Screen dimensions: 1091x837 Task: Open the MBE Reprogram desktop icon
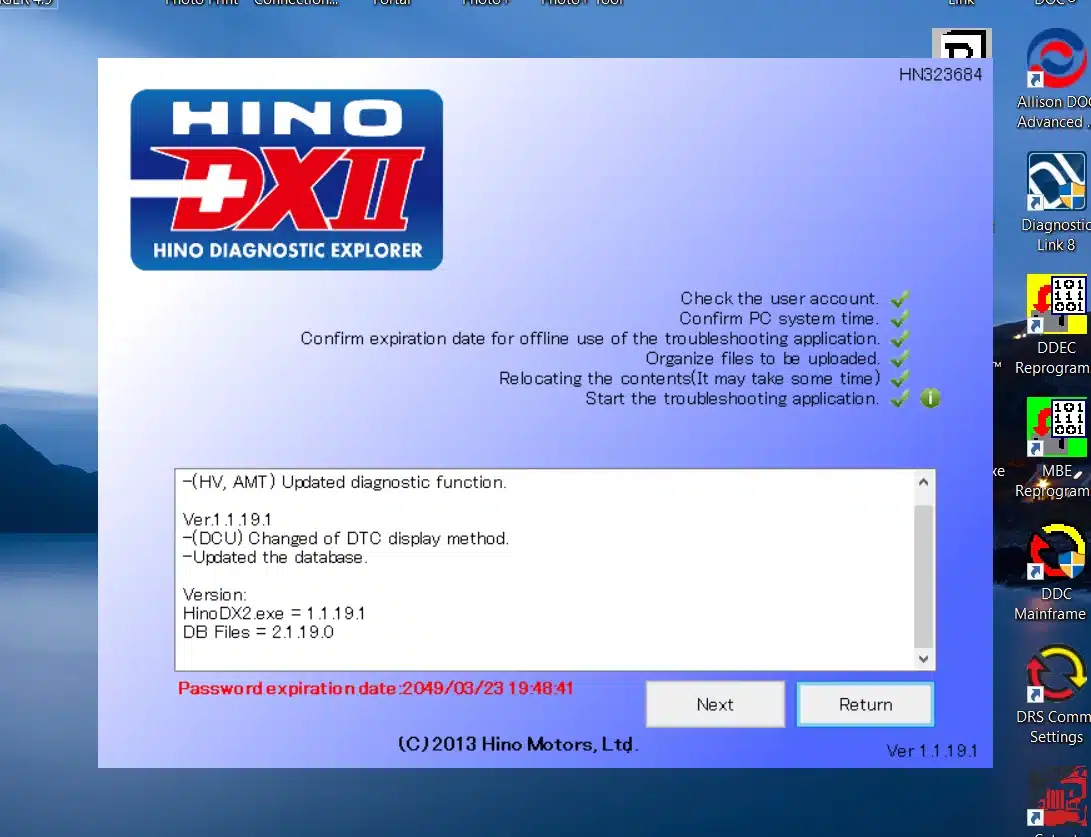[1056, 428]
